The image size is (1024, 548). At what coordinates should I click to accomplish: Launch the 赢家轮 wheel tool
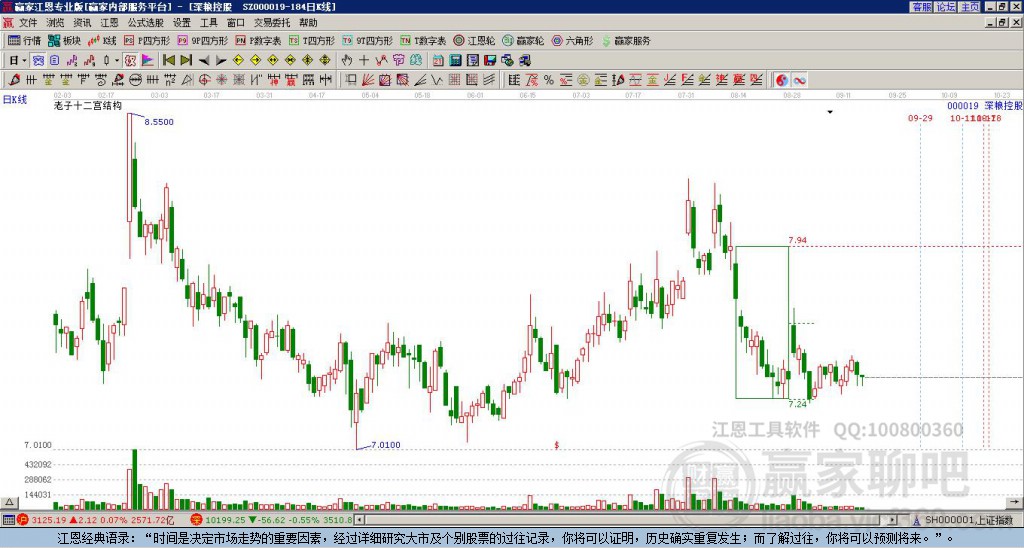coord(523,40)
